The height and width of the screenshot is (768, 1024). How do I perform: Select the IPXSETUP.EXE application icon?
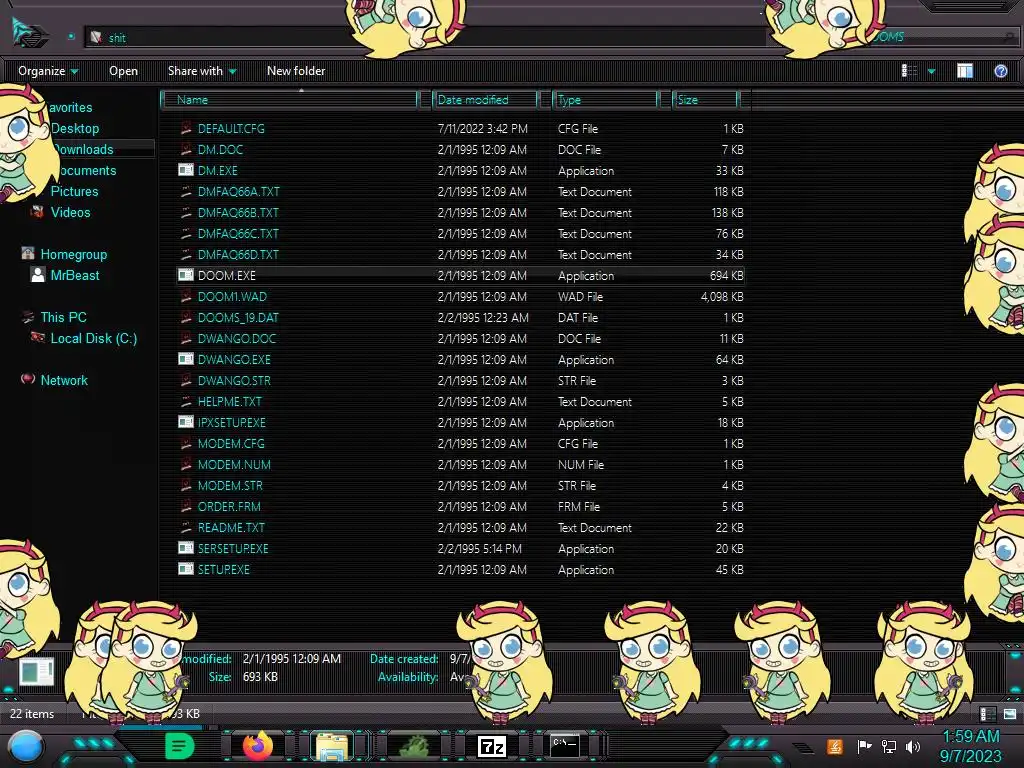coord(186,422)
